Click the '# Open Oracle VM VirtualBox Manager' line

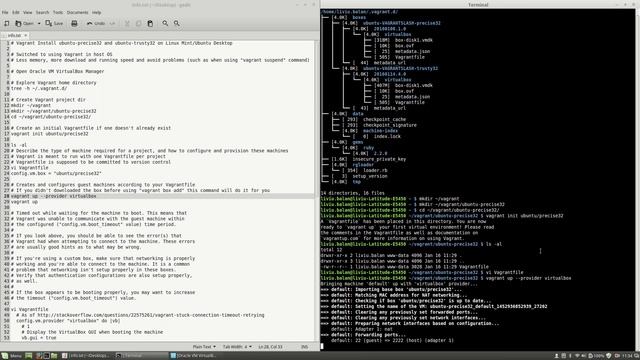point(58,71)
